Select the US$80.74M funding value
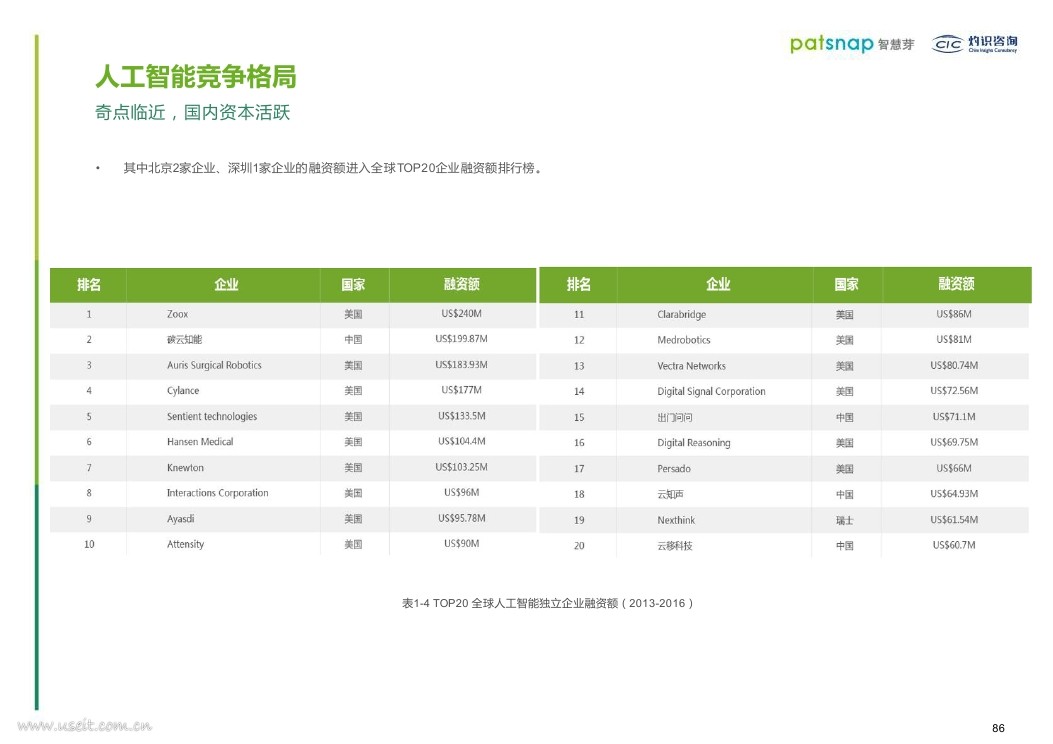1053x744 pixels. coord(954,365)
